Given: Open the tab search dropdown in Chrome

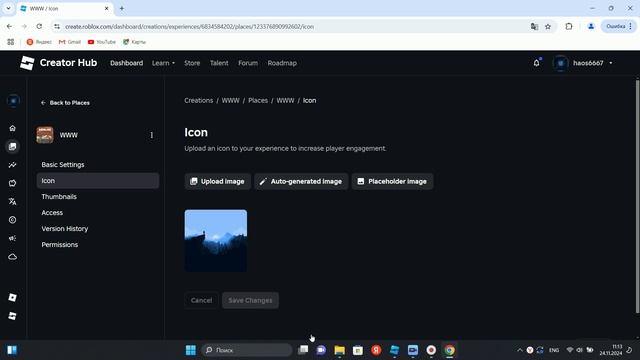Looking at the screenshot, I should pyautogui.click(x=8, y=8).
